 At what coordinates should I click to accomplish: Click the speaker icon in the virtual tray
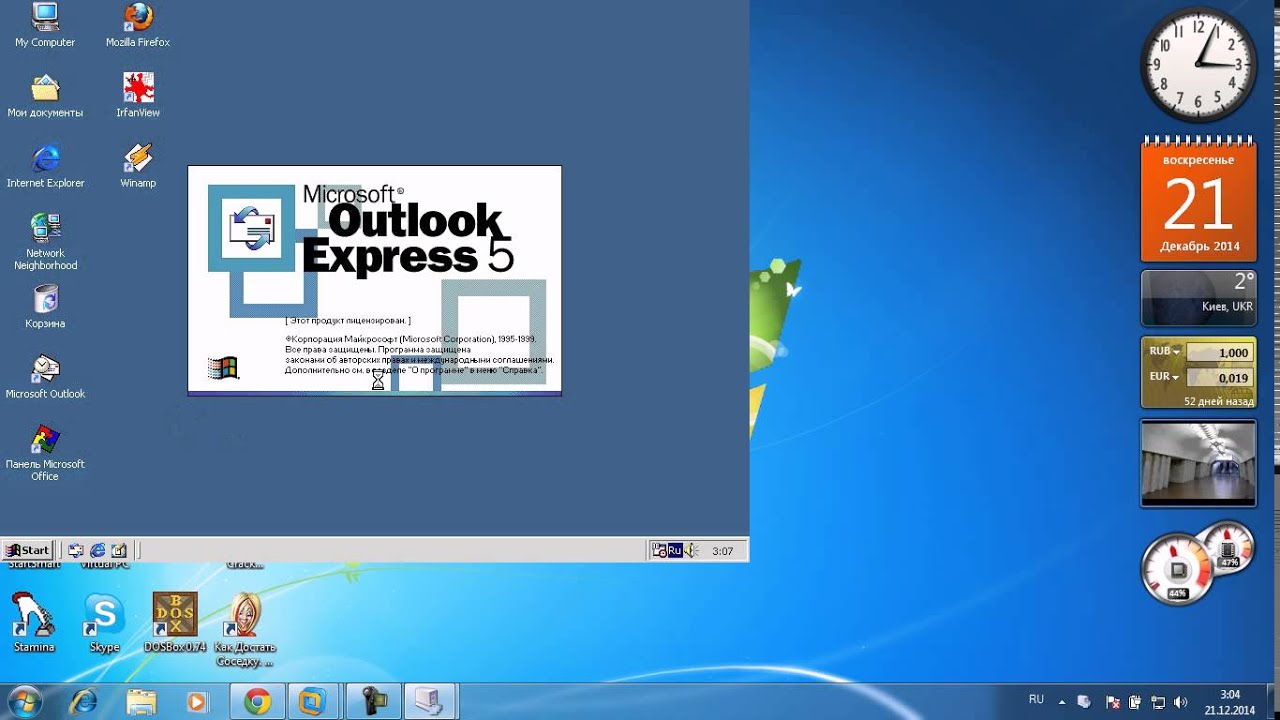click(x=690, y=550)
